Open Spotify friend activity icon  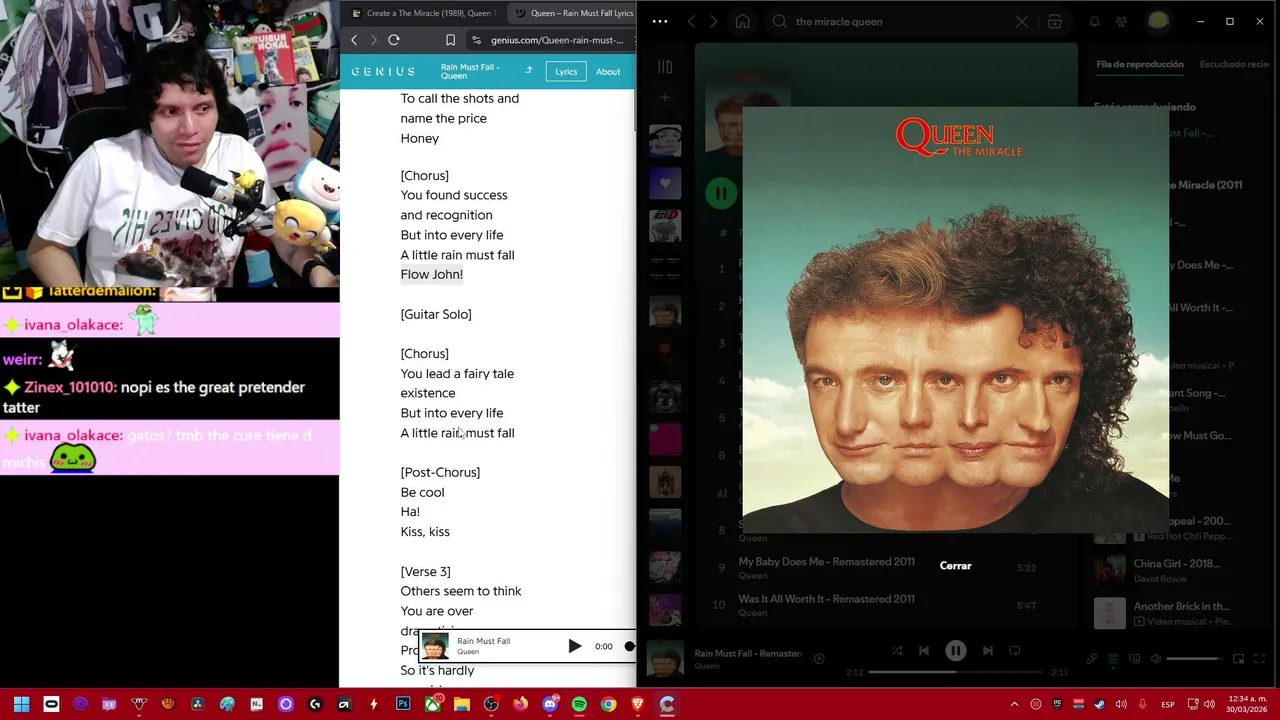1121,21
